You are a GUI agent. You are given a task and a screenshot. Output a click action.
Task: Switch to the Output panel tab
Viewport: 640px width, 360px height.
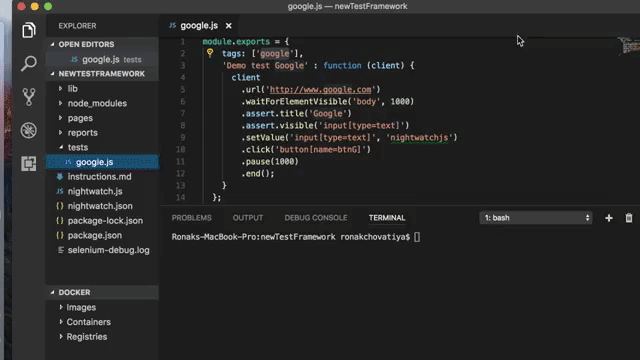point(248,218)
